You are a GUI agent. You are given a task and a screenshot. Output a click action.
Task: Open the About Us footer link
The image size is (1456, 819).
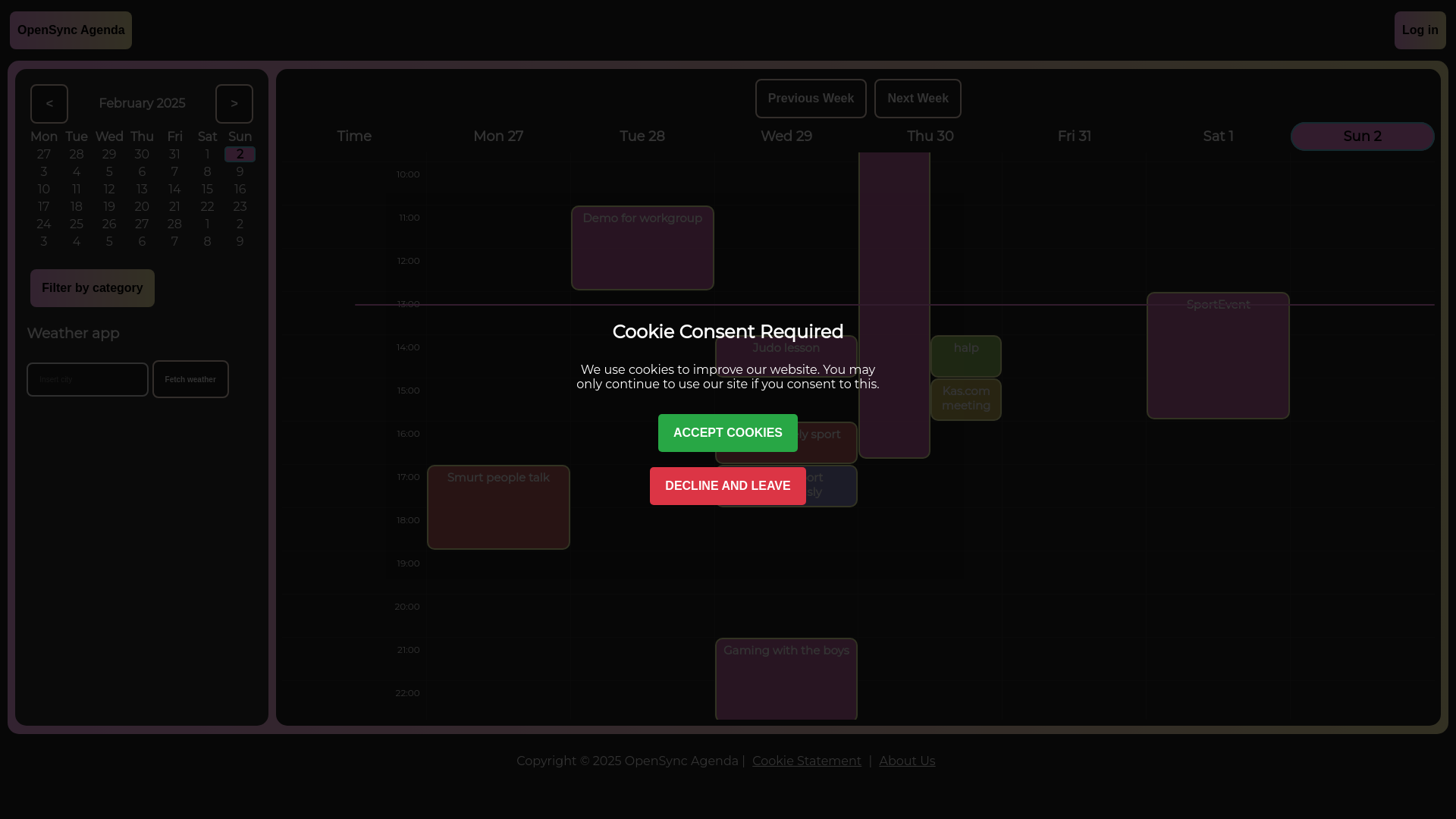[x=907, y=761]
